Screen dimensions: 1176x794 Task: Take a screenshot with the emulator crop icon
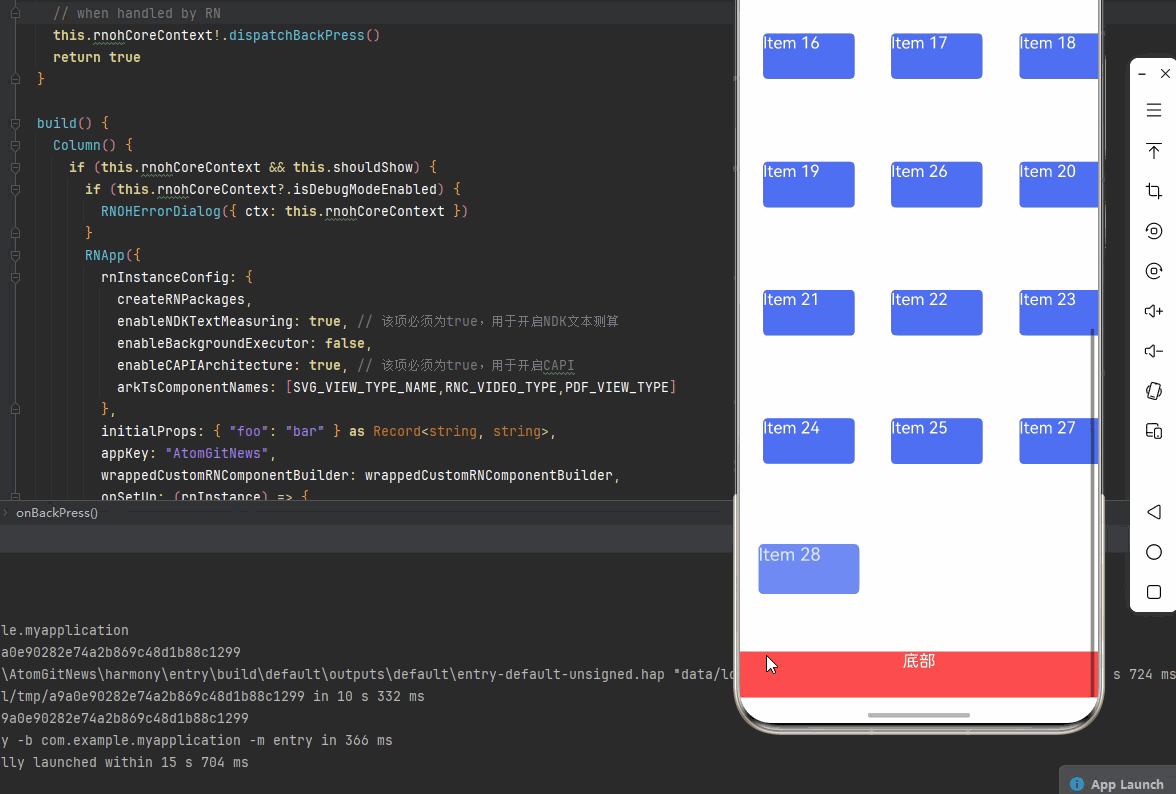pyautogui.click(x=1154, y=190)
